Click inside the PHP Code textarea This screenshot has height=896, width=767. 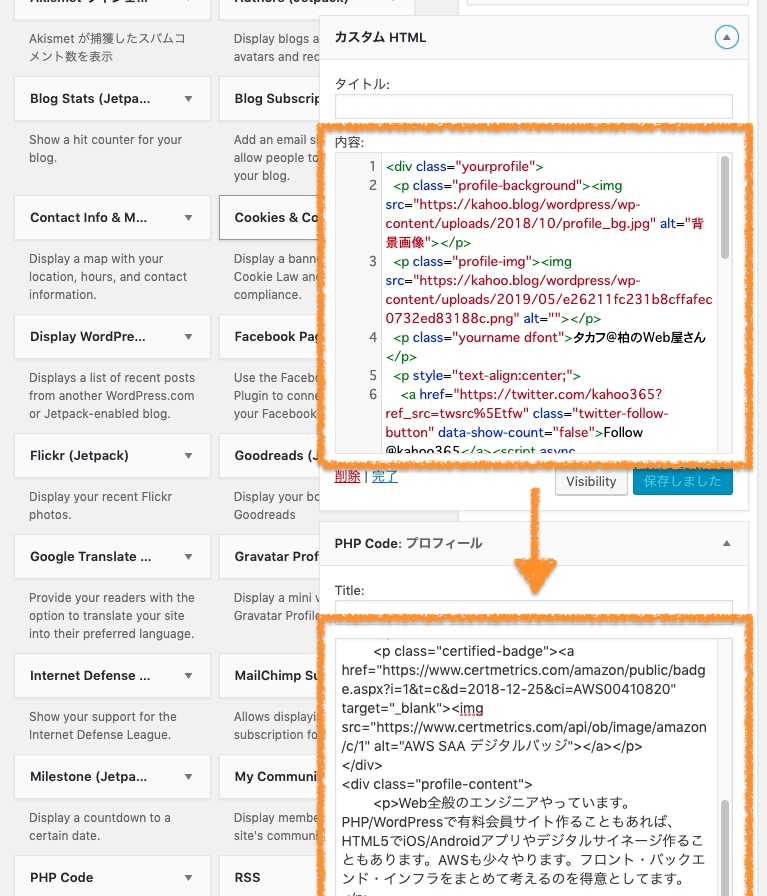click(x=530, y=760)
